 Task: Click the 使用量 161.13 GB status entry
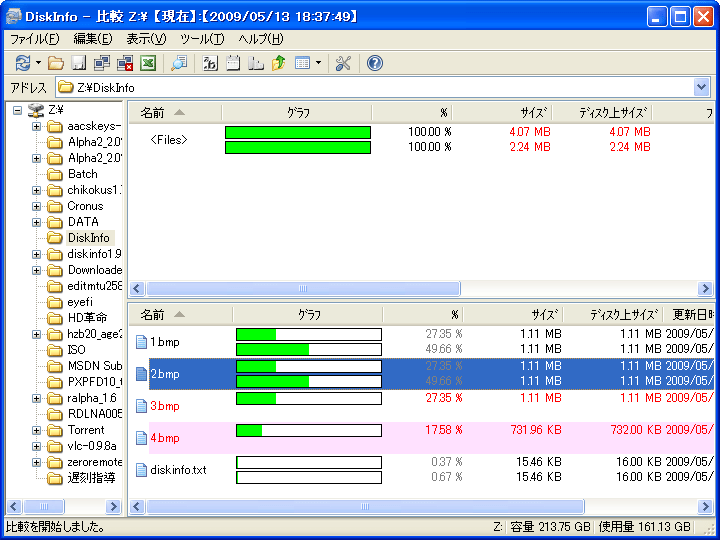point(644,527)
